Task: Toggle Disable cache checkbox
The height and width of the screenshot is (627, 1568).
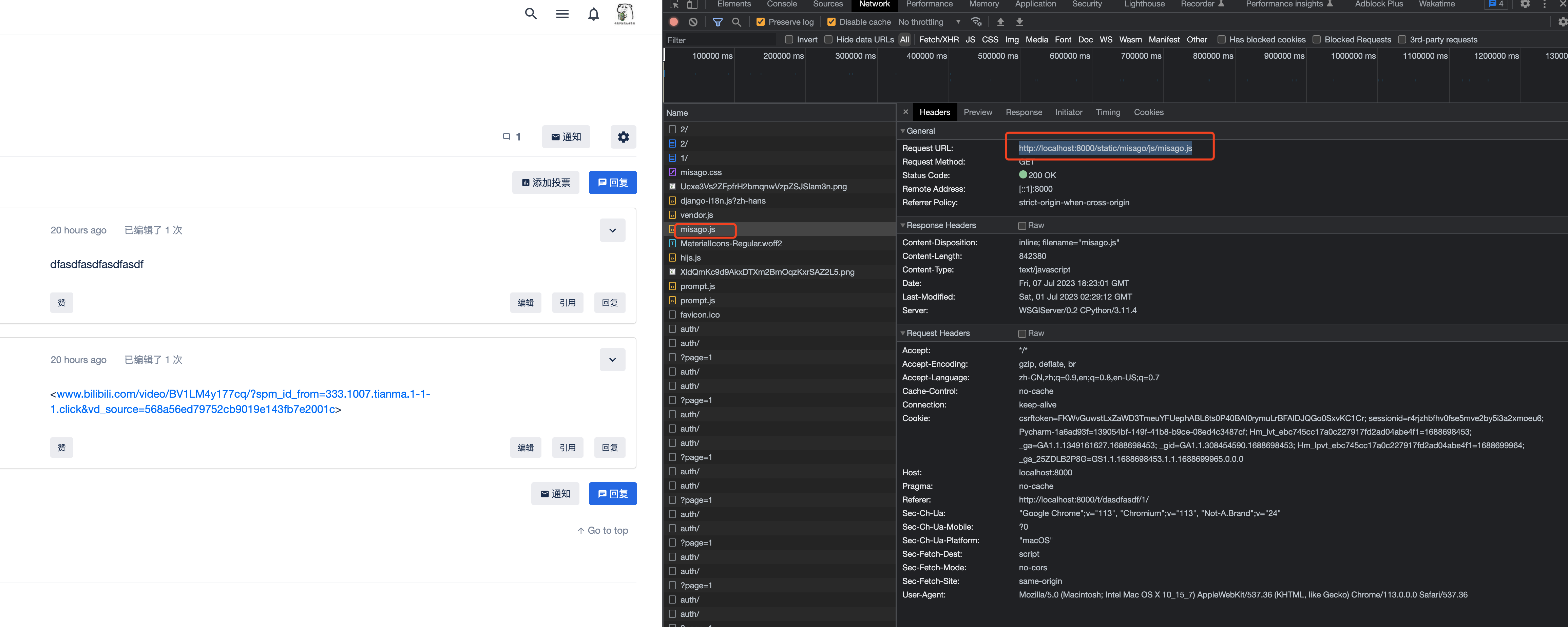Action: (x=831, y=22)
